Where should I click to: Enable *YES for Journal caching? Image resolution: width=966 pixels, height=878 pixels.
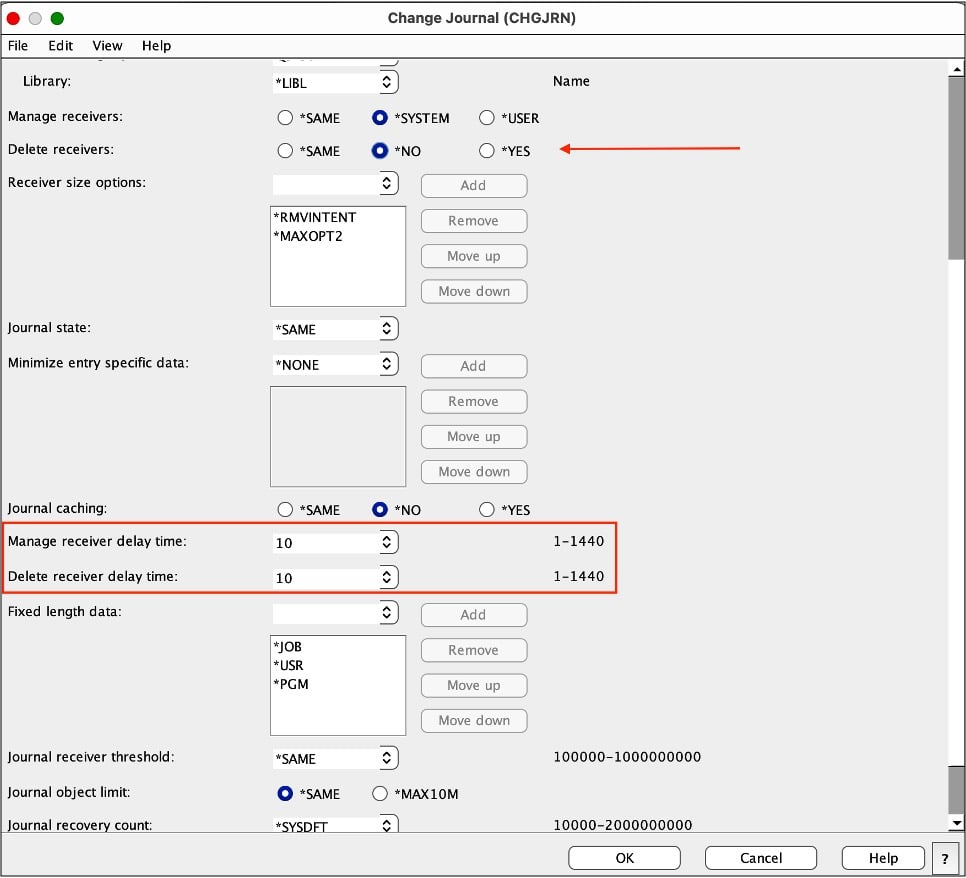point(487,510)
